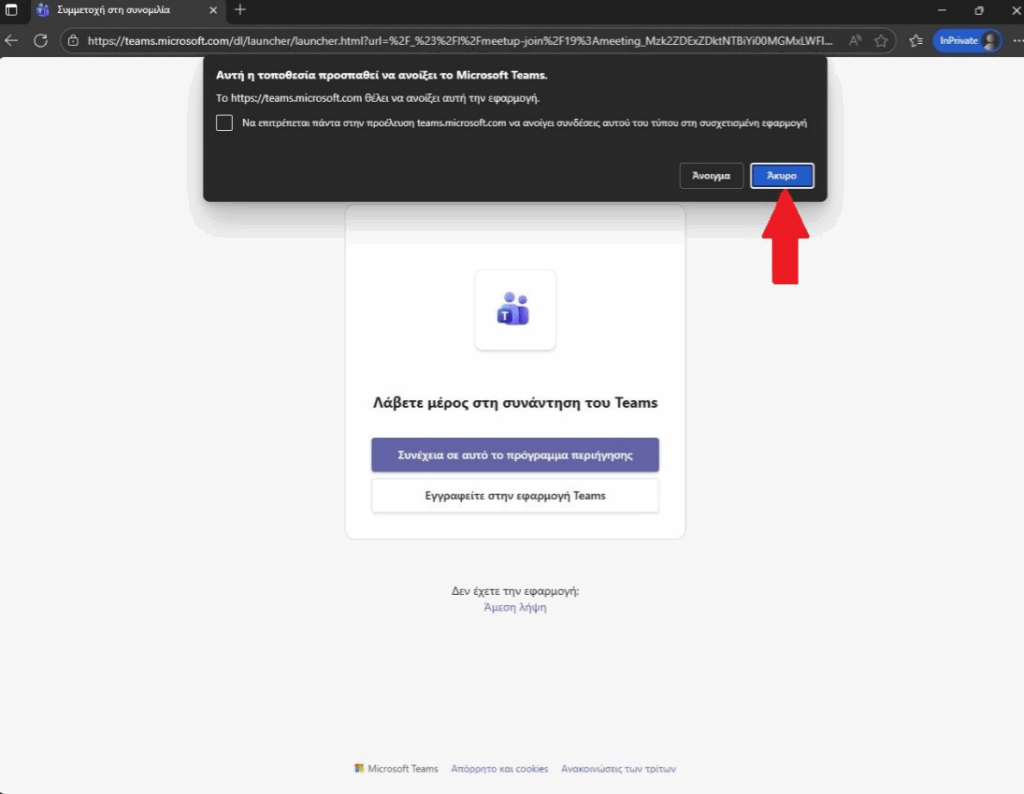The height and width of the screenshot is (794, 1024).
Task: Open the Favorites list icon
Action: click(916, 41)
